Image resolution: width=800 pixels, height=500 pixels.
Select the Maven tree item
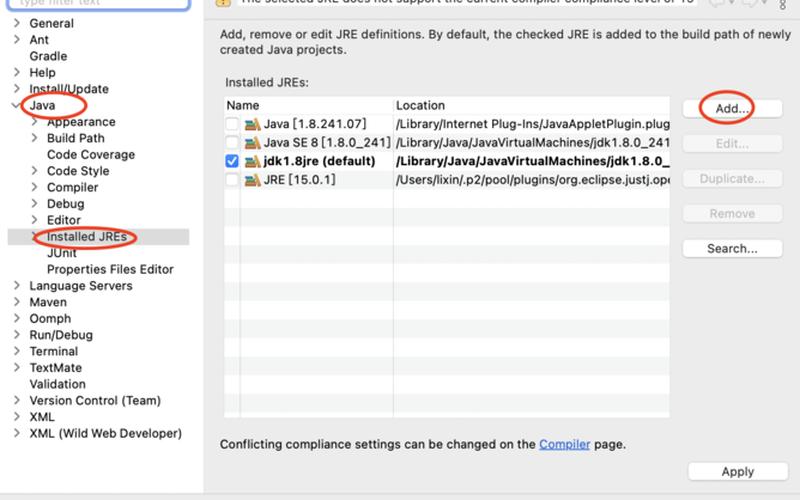[x=48, y=302]
